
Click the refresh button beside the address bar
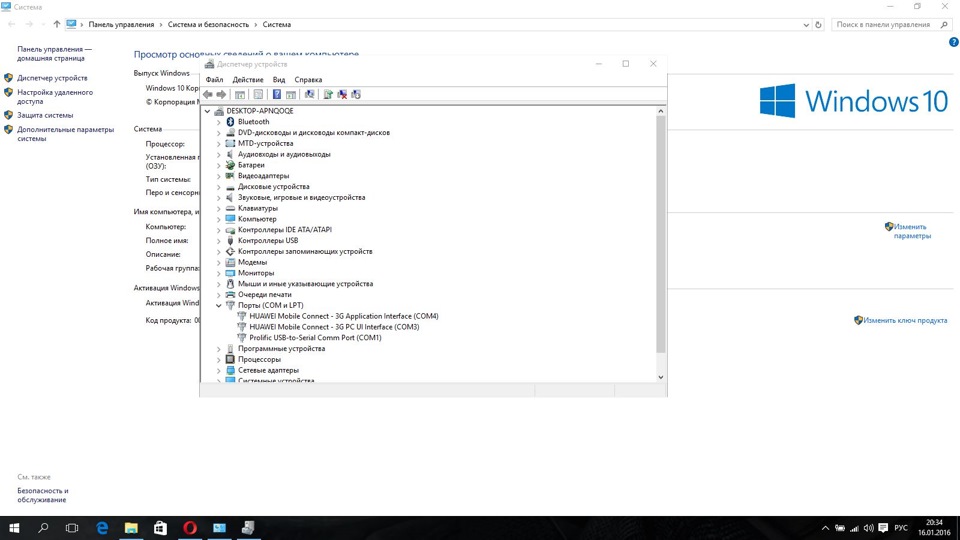tap(818, 23)
